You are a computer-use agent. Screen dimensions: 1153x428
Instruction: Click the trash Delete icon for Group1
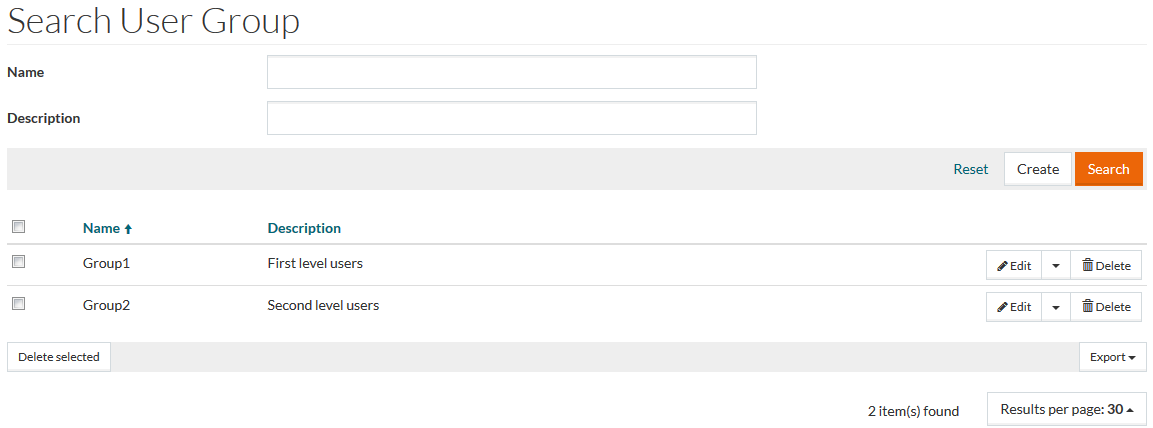pyautogui.click(x=1088, y=265)
